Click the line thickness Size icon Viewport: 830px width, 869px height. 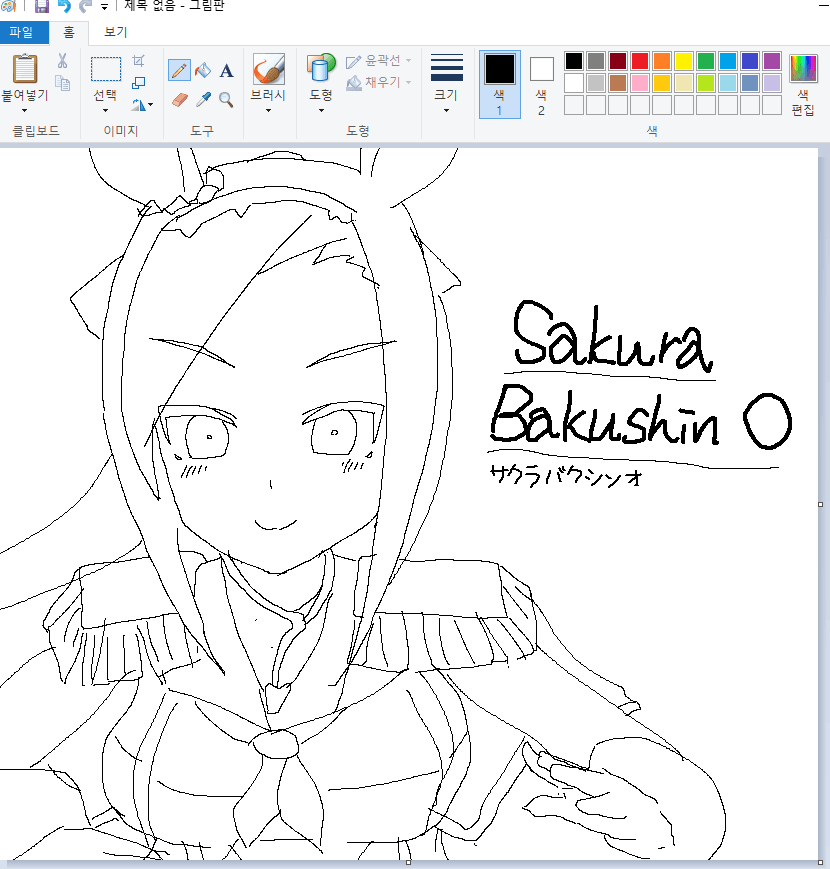click(447, 69)
